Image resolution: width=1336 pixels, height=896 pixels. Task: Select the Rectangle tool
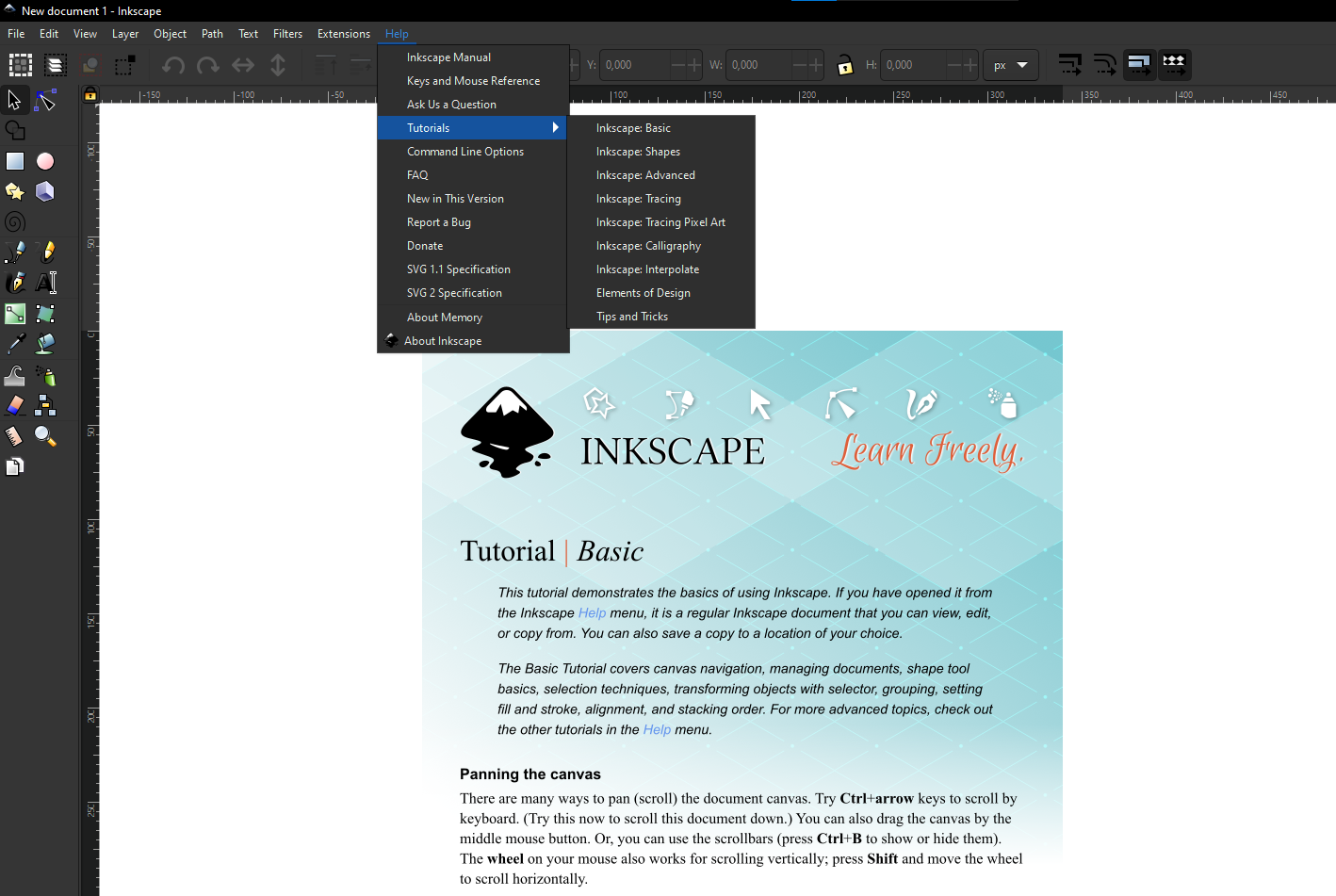point(14,161)
